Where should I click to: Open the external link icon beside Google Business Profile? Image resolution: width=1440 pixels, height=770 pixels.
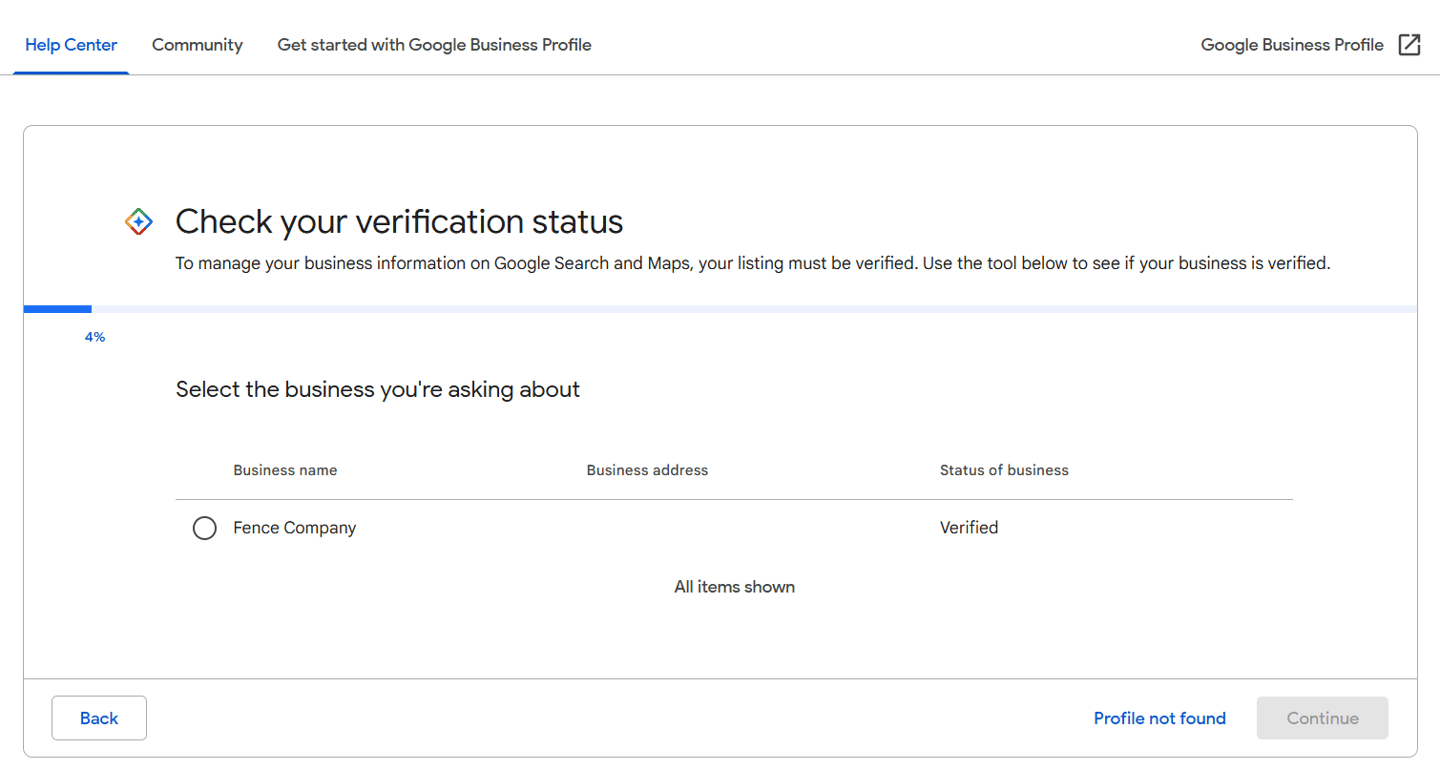click(1409, 45)
